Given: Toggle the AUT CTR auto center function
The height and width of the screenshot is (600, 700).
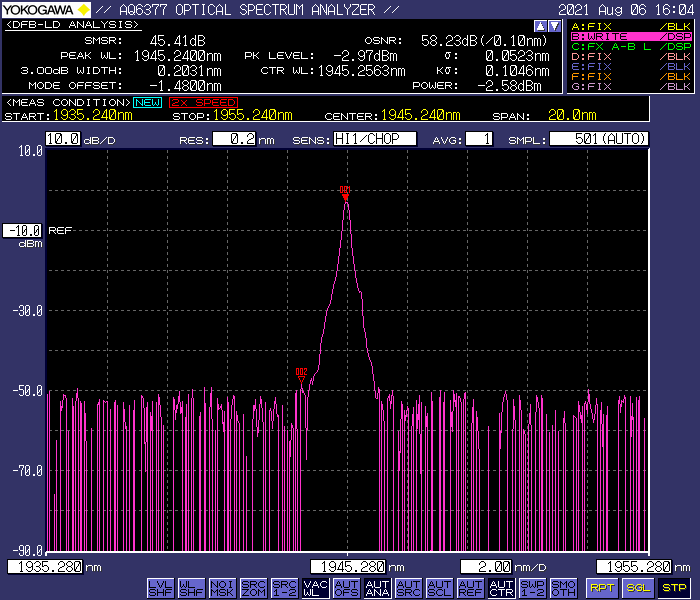Looking at the screenshot, I should coord(501,588).
